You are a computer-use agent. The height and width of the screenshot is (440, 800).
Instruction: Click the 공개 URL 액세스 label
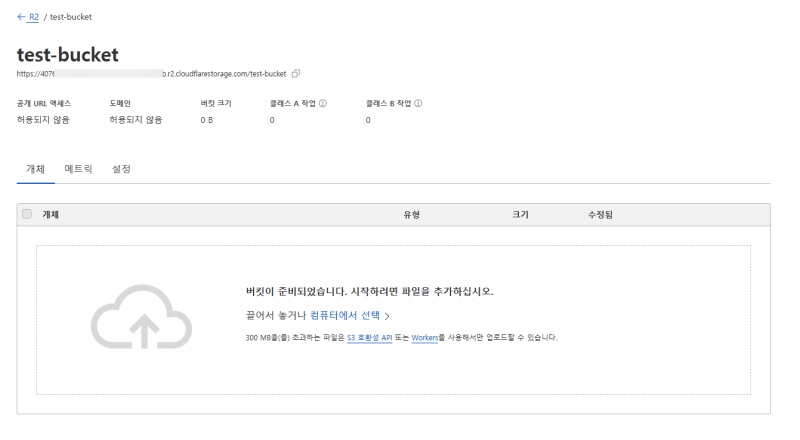click(x=44, y=103)
